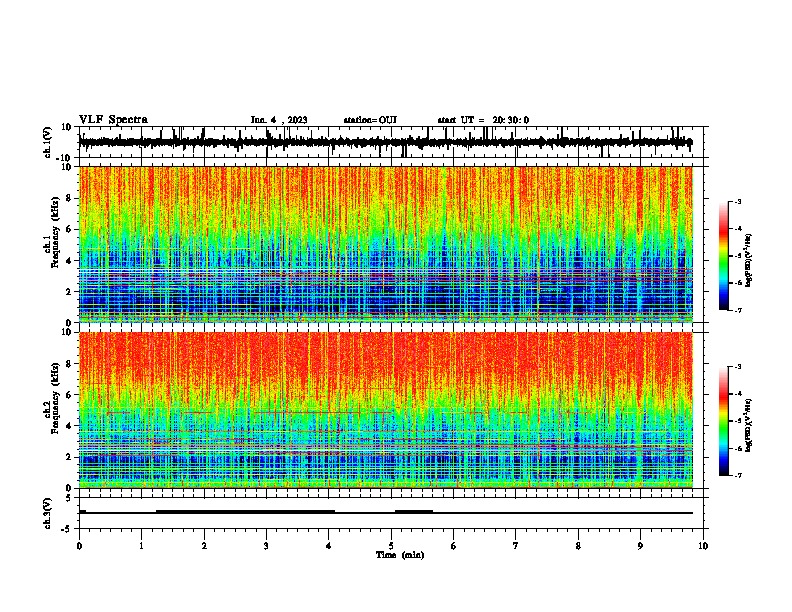Viewport: 792px width, 612px height.
Task: Click the time axis tick label "8"
Action: coord(578,545)
